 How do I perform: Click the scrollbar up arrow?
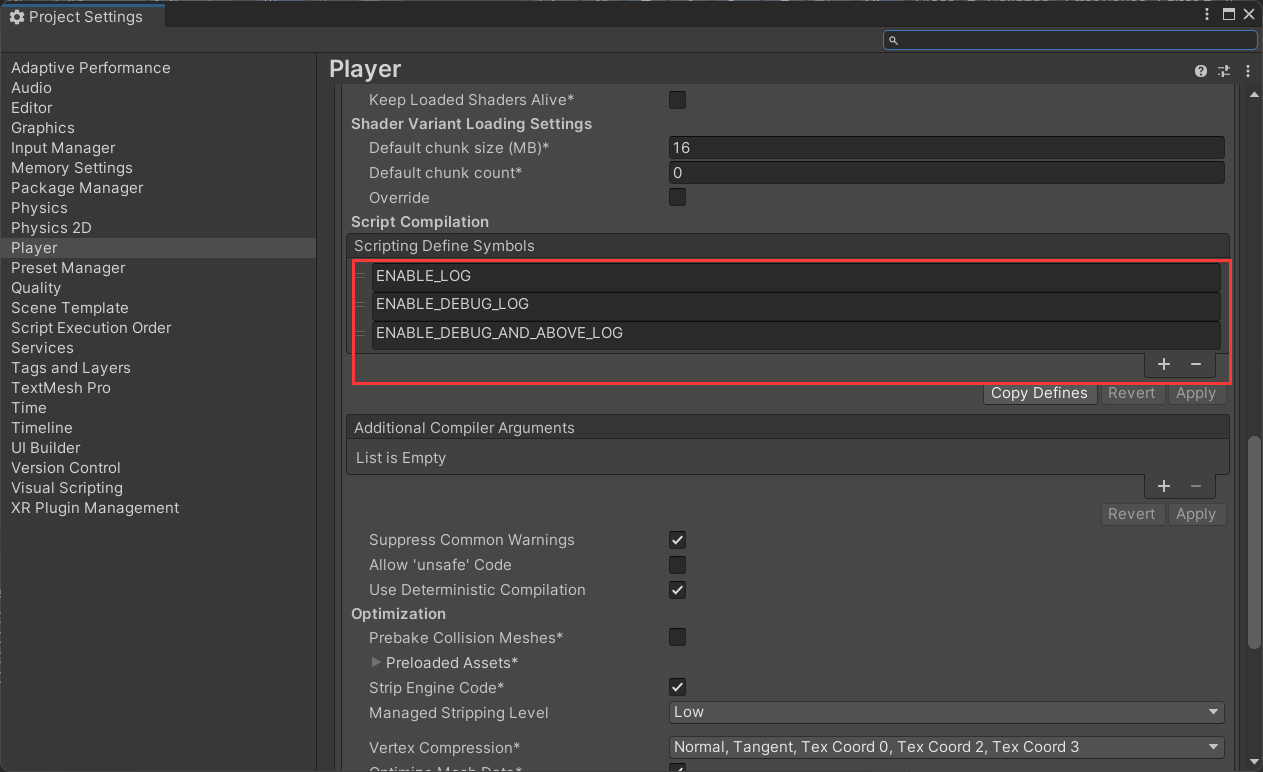point(1254,94)
